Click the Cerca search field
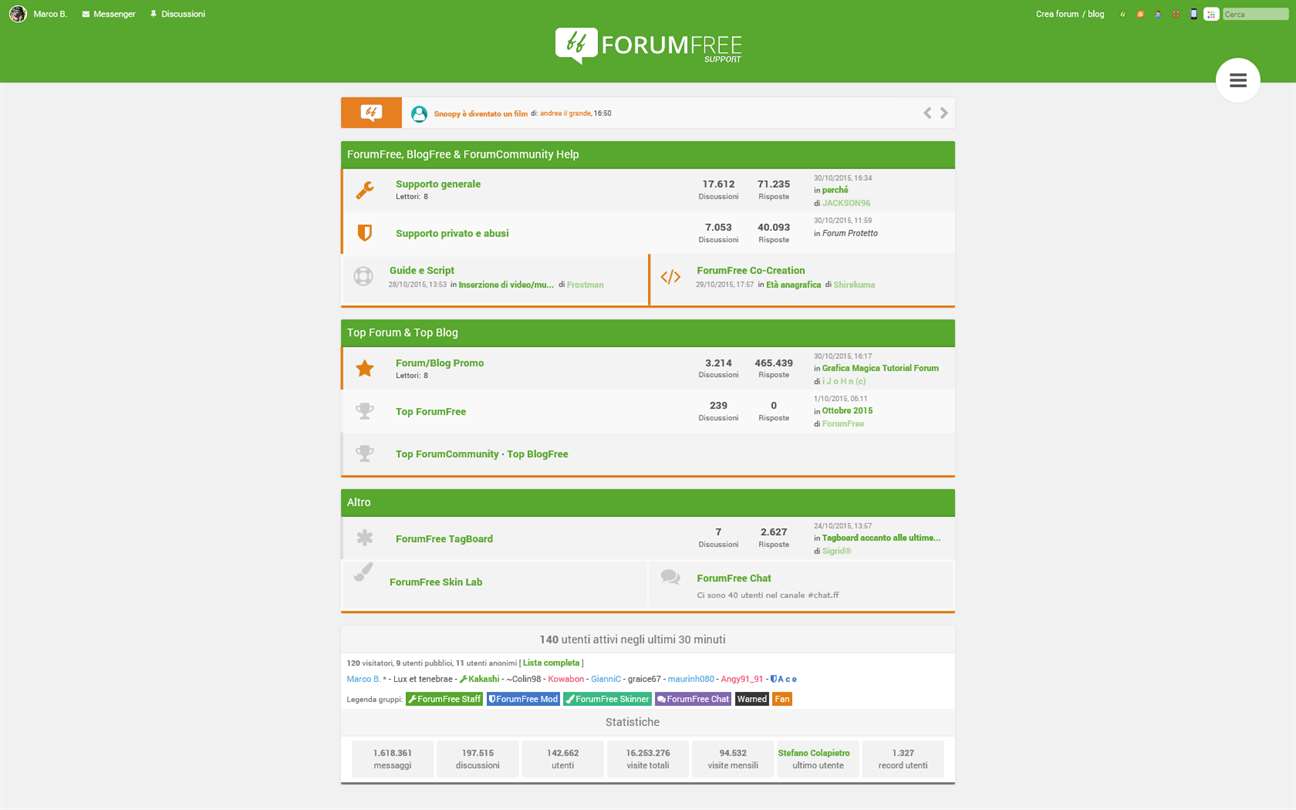The image size is (1296, 810). (x=1255, y=14)
